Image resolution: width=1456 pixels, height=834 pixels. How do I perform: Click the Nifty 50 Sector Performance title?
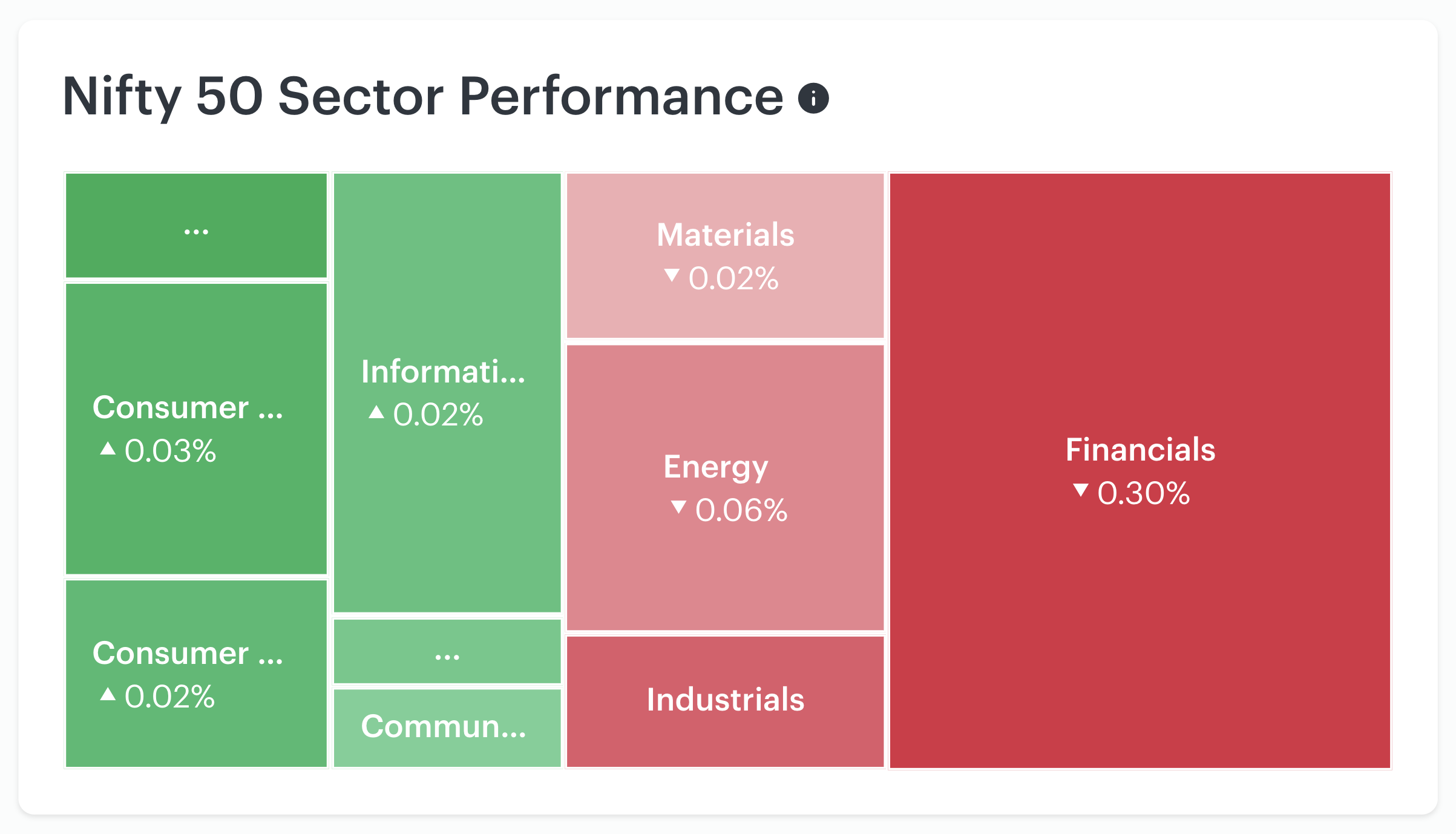click(x=423, y=97)
